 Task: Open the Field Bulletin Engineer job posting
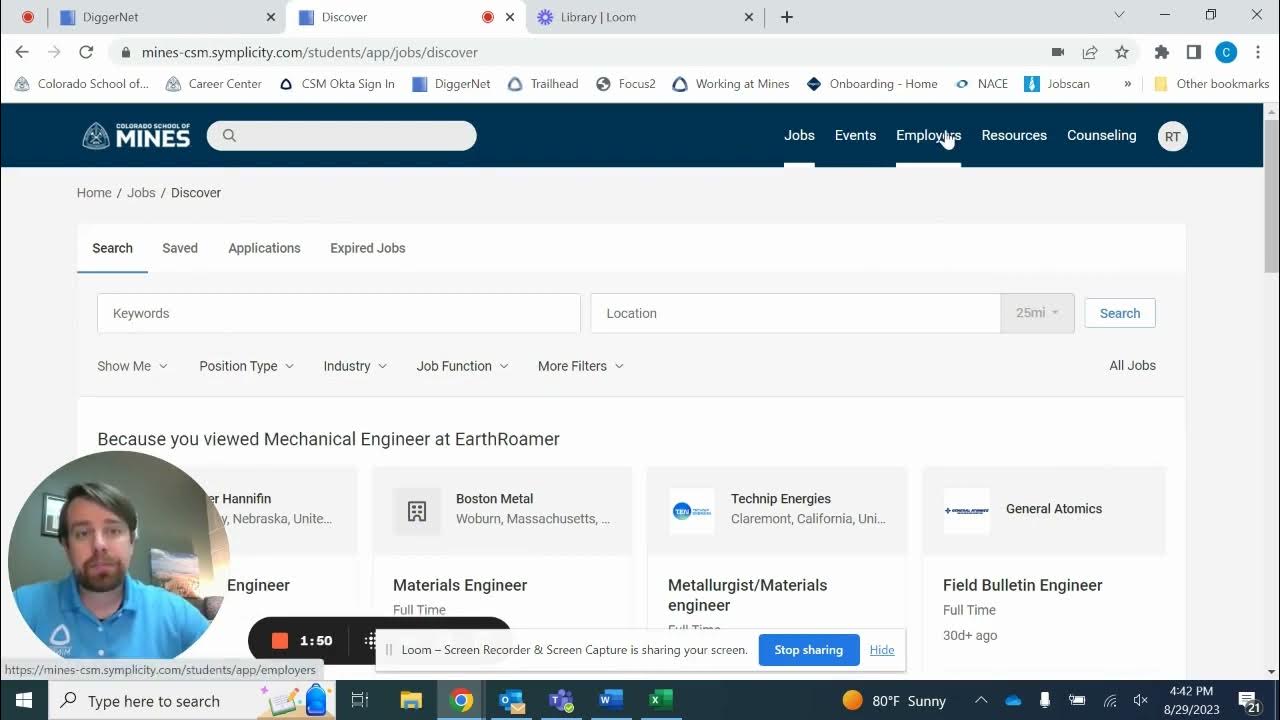(1022, 585)
